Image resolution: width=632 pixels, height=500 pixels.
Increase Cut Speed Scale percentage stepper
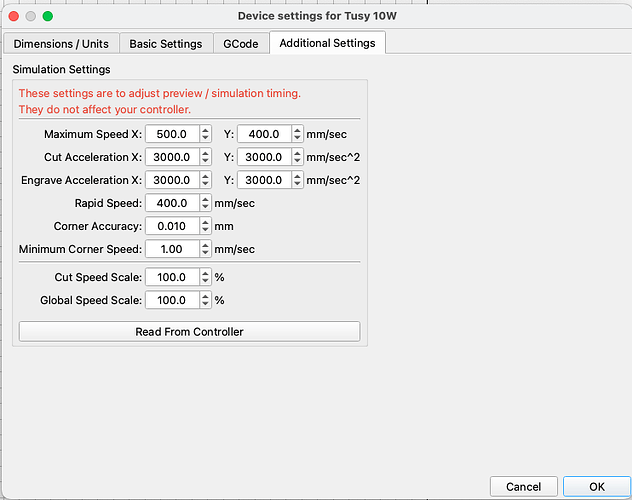pyautogui.click(x=205, y=273)
